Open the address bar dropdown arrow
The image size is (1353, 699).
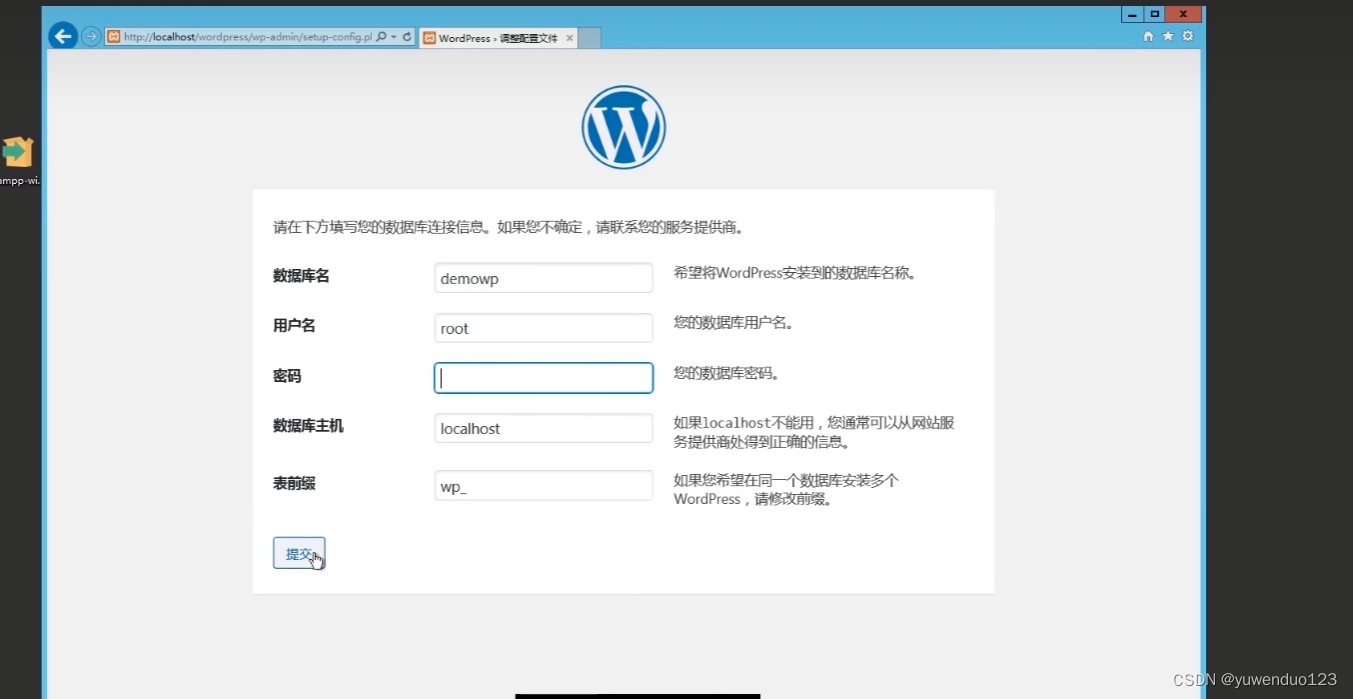click(394, 37)
